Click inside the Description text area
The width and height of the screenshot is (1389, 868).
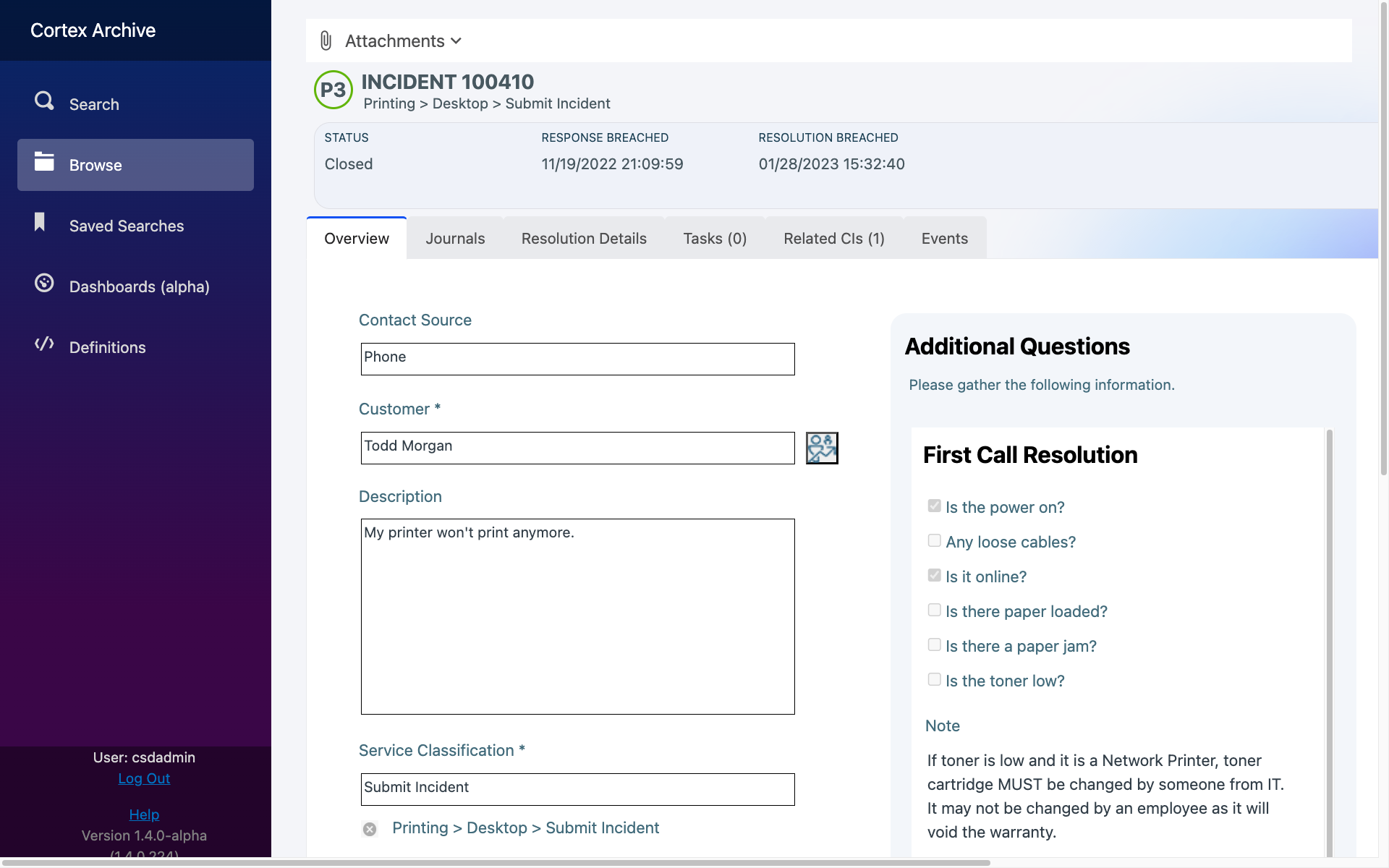coord(577,615)
